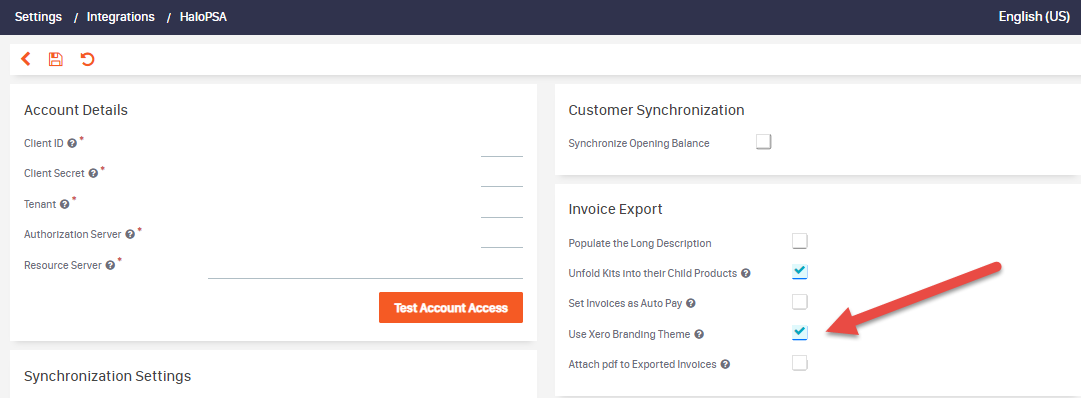The height and width of the screenshot is (398, 1081).
Task: Open help icon for Set Invoices as Auto Pay
Action: (691, 303)
